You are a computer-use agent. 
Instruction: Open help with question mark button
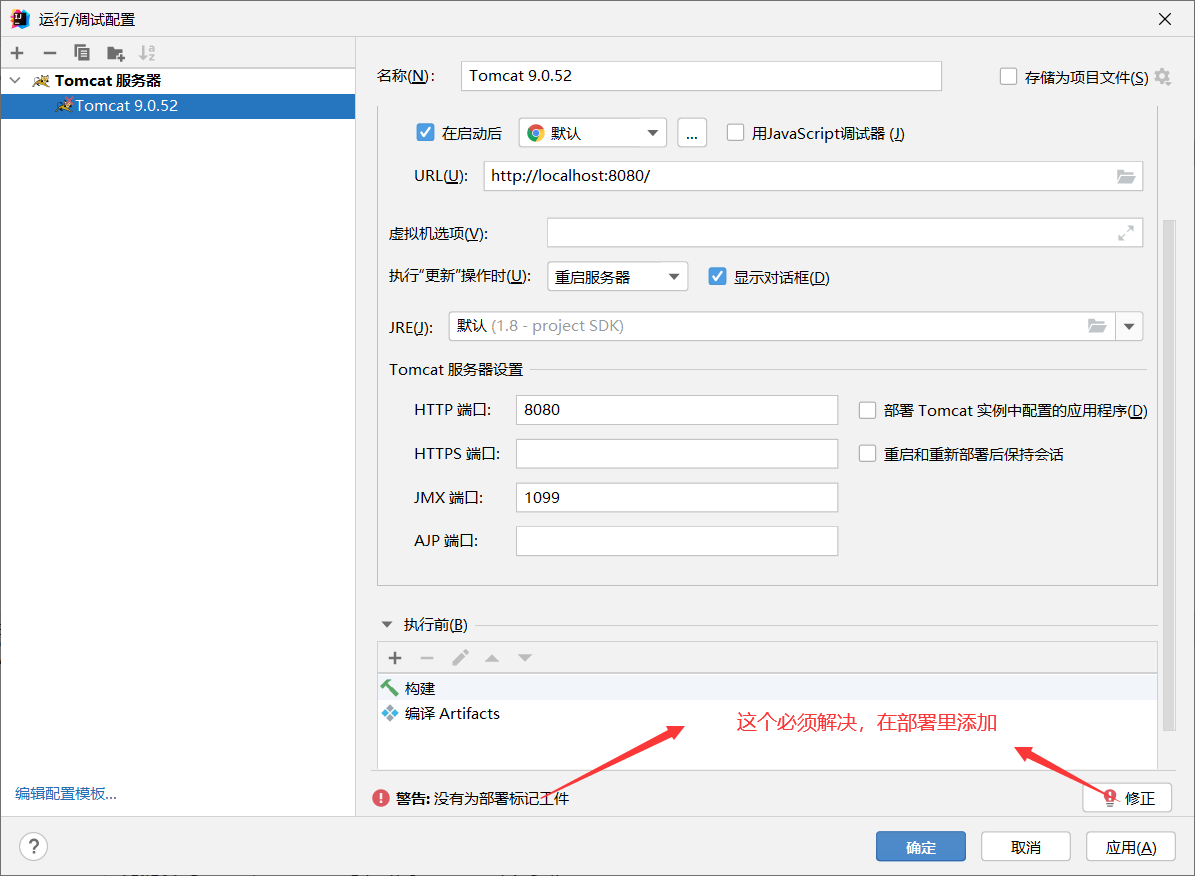click(x=34, y=847)
